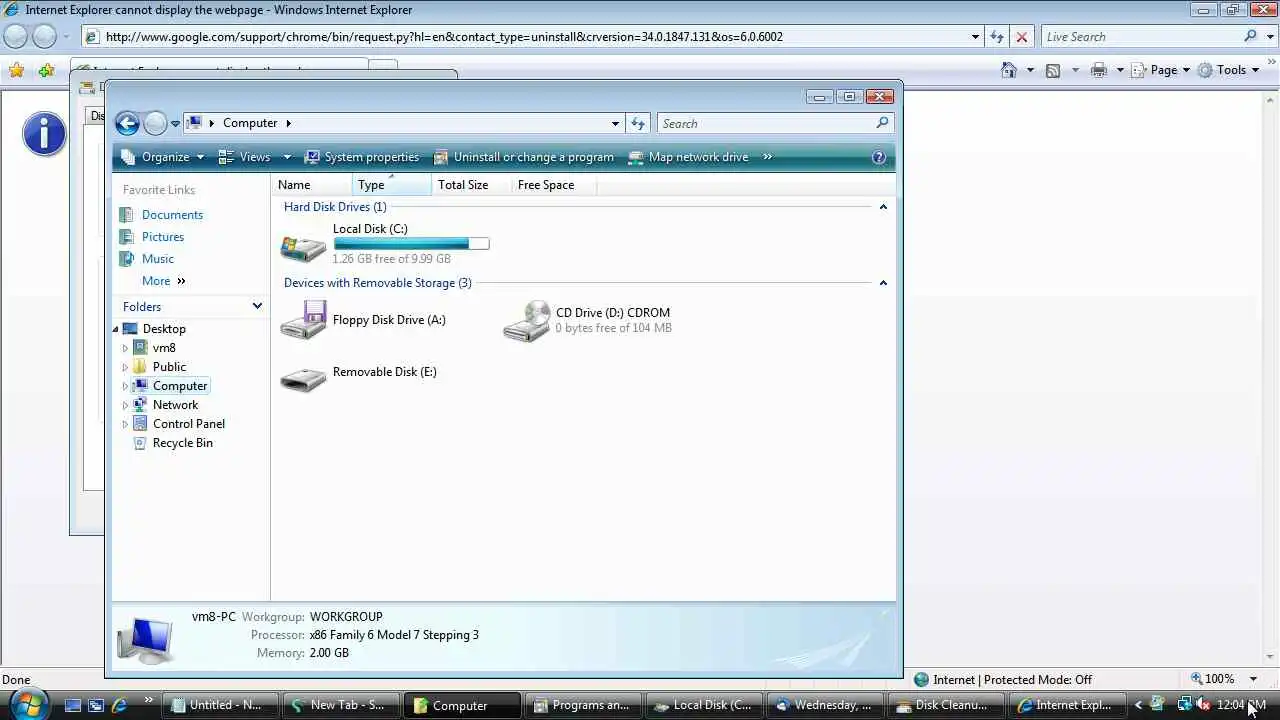Screen dimensions: 1280x720
Task: Click Internet Explorer refresh icon
Action: 996,37
